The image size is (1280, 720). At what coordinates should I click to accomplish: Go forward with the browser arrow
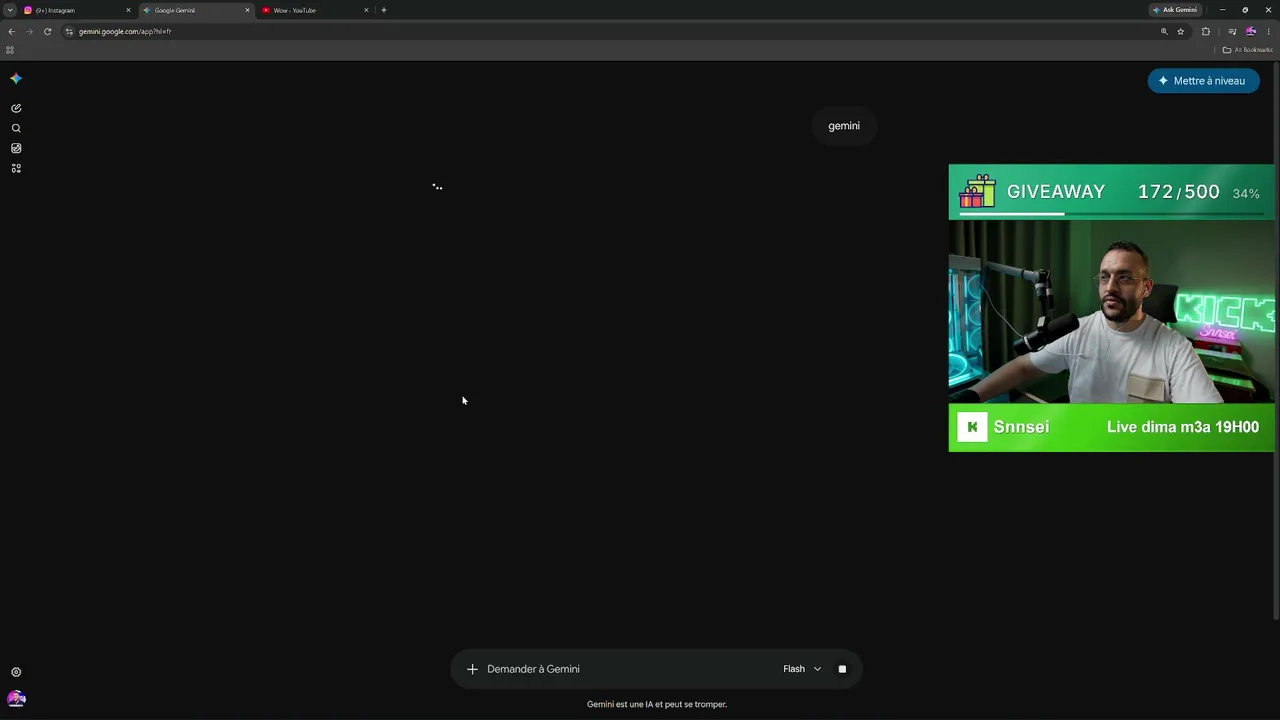pyautogui.click(x=29, y=31)
